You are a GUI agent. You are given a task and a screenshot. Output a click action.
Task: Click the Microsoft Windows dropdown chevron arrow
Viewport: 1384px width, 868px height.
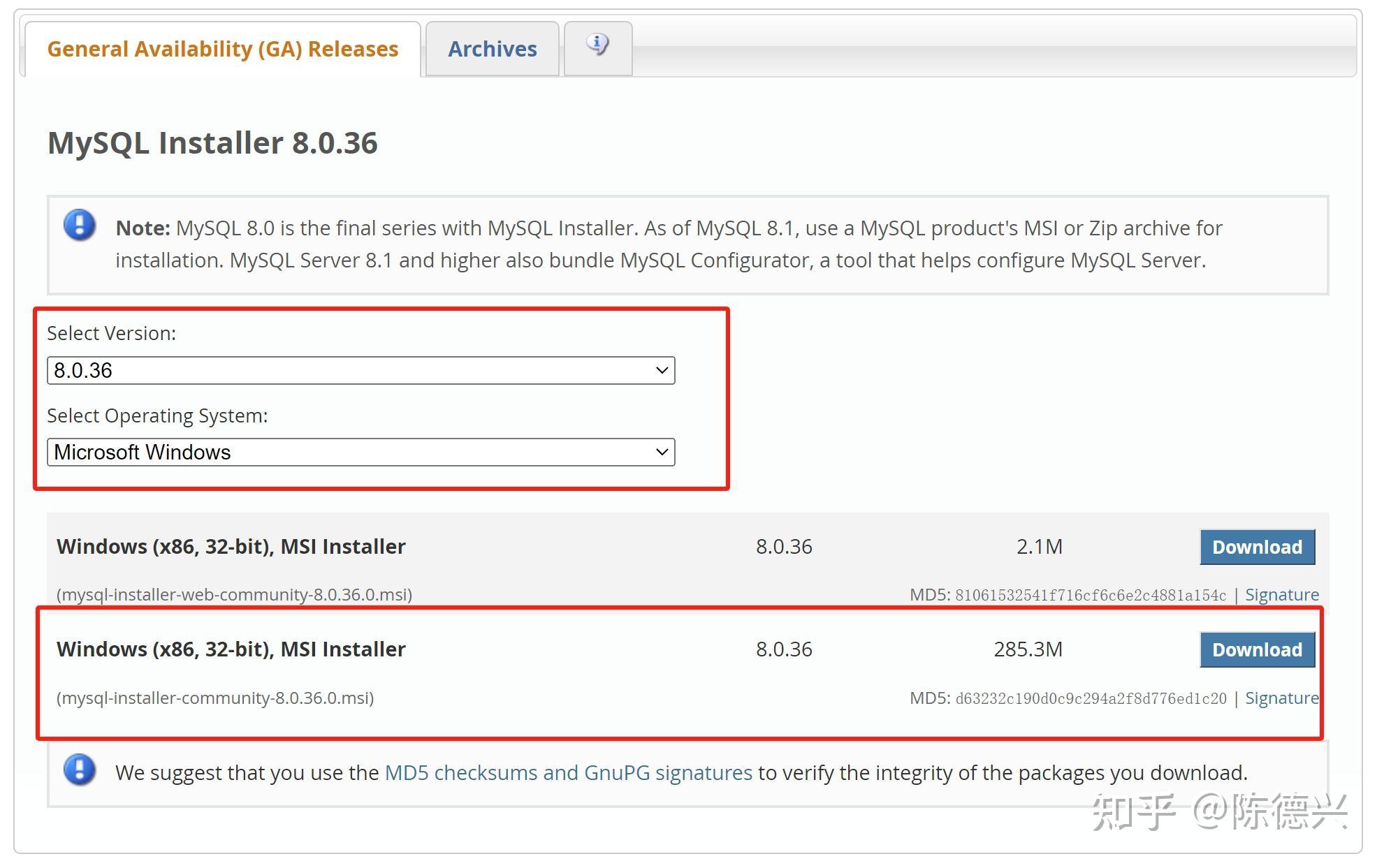[662, 453]
